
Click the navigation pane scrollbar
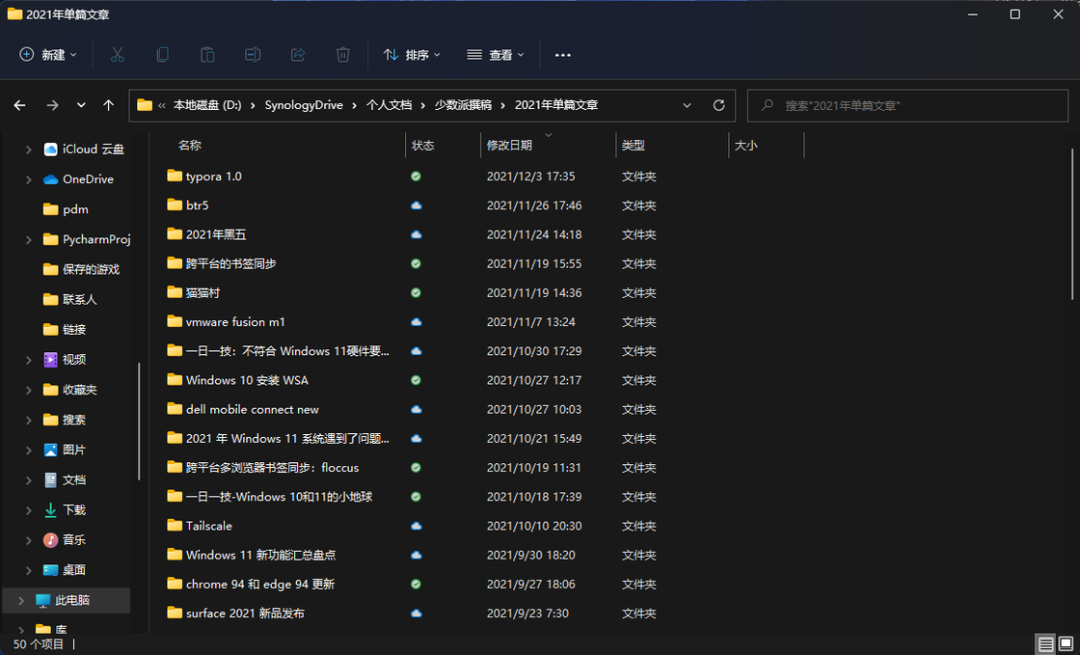point(139,422)
